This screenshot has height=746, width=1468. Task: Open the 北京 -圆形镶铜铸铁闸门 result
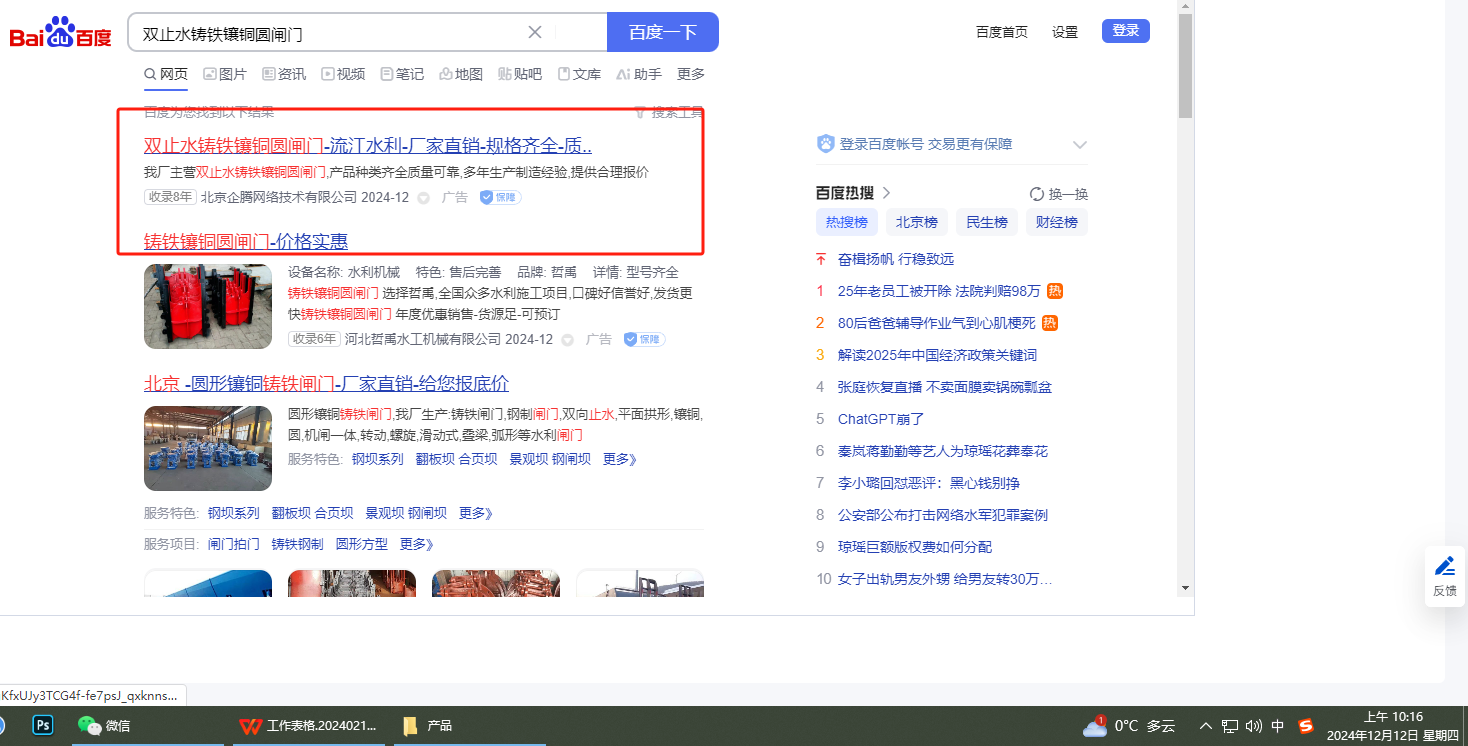pyautogui.click(x=327, y=384)
